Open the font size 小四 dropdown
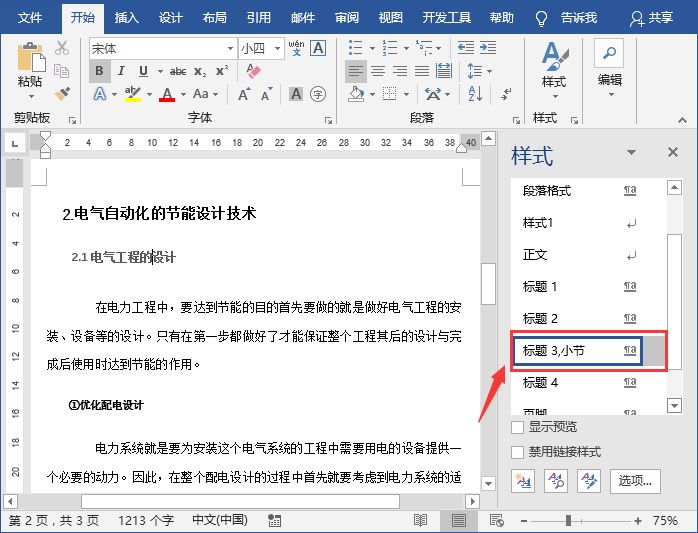Viewport: 698px width, 533px height. click(277, 49)
